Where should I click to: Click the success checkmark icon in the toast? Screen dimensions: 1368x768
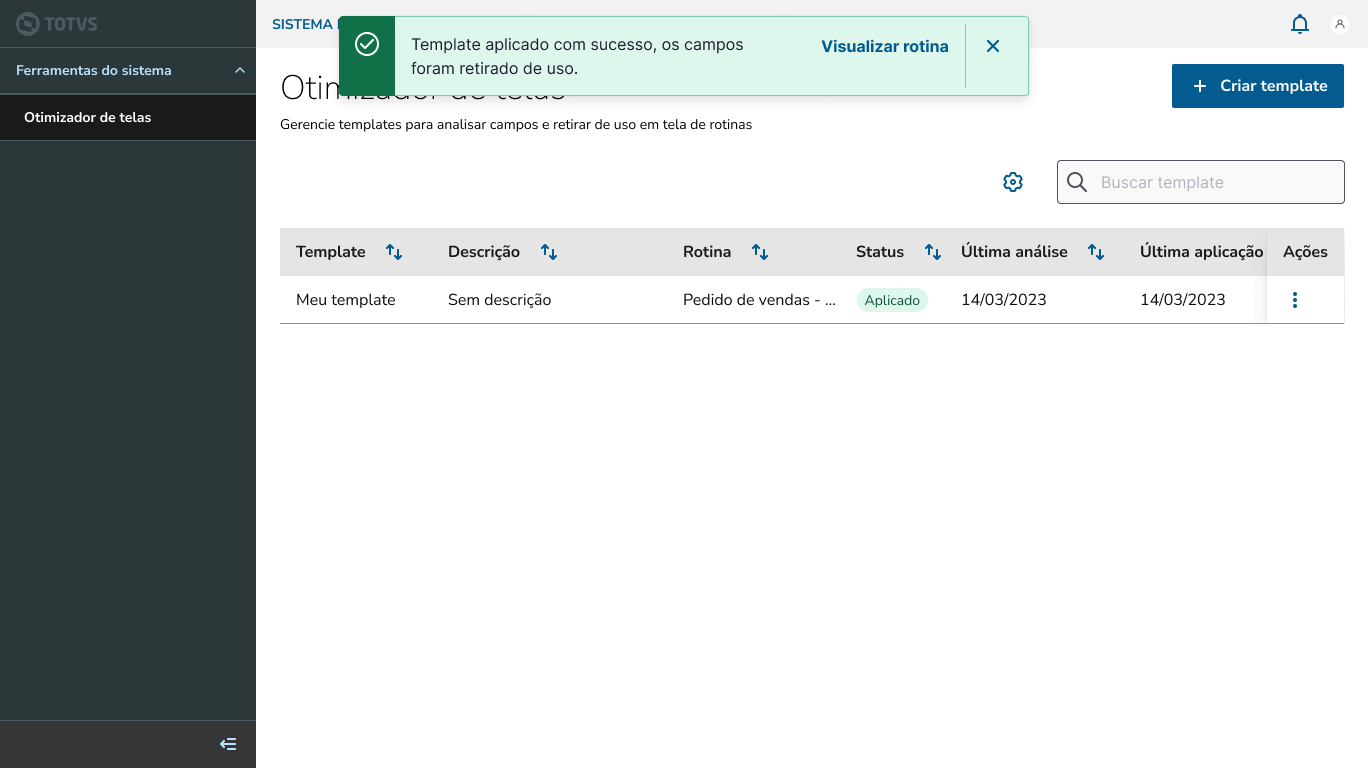(x=367, y=44)
